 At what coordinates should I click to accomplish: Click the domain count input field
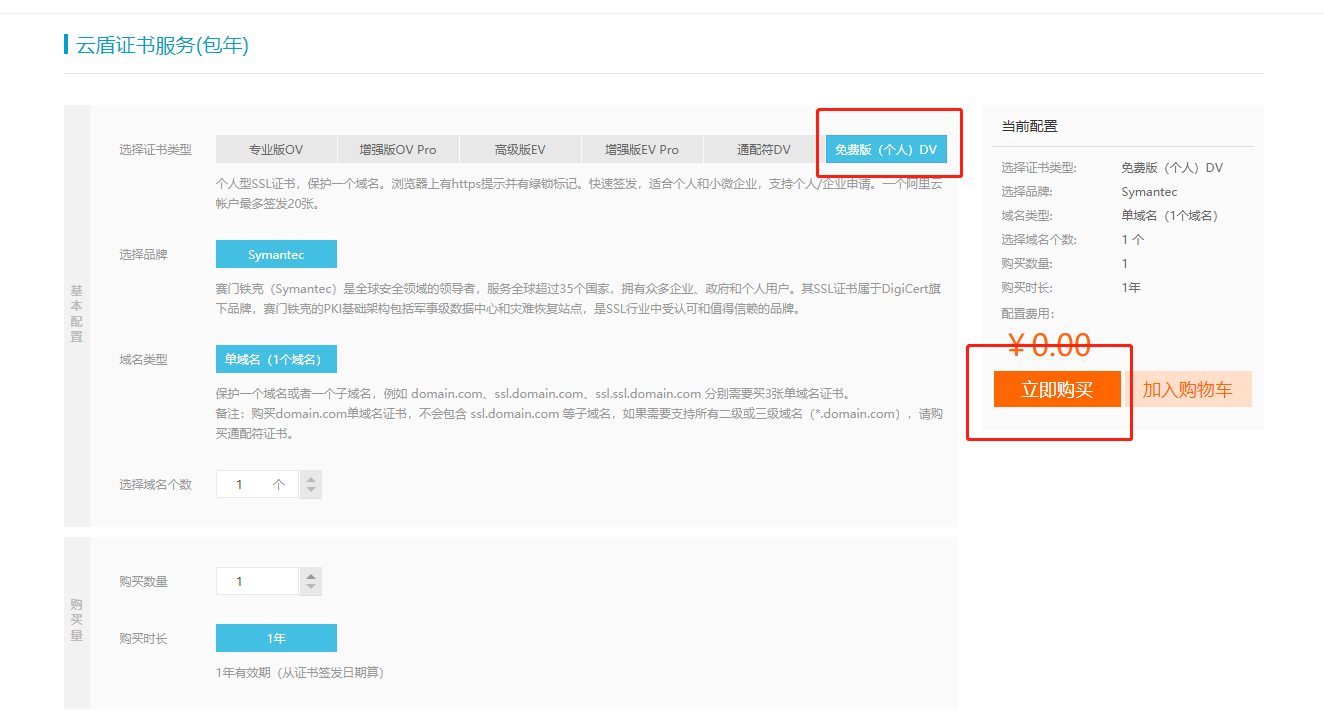pyautogui.click(x=250, y=483)
